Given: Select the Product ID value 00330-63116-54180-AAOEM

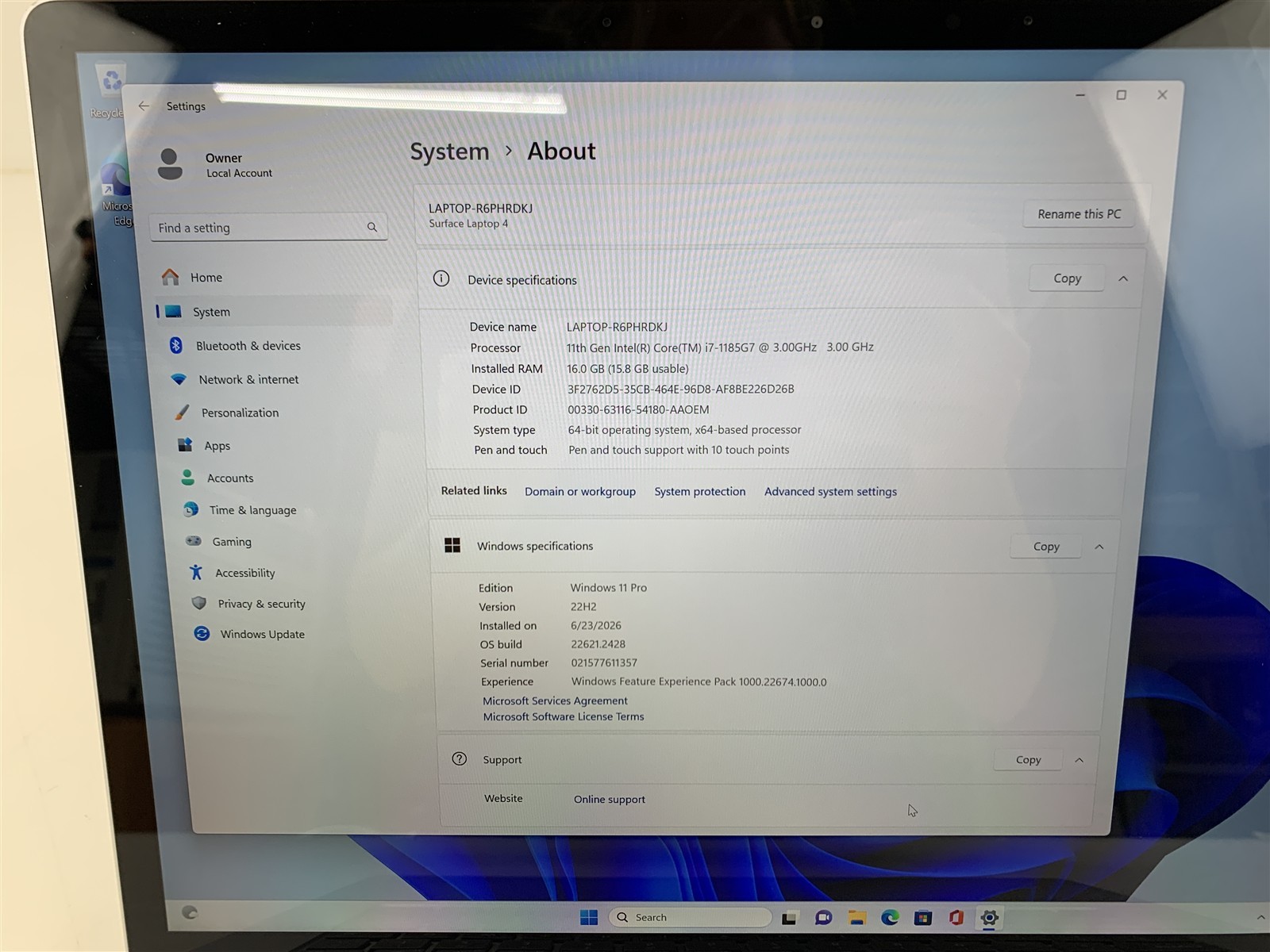Looking at the screenshot, I should pyautogui.click(x=638, y=409).
